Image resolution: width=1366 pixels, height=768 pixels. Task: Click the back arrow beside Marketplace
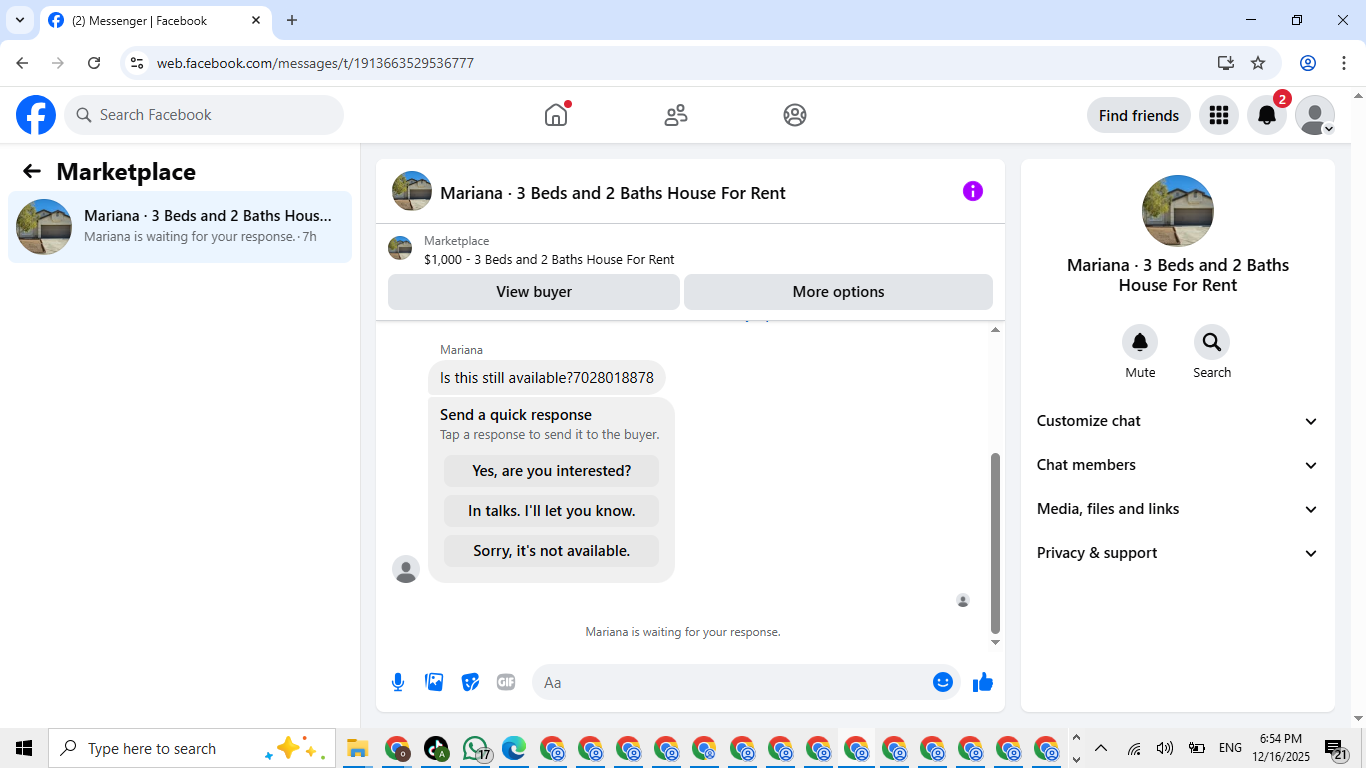coord(32,171)
